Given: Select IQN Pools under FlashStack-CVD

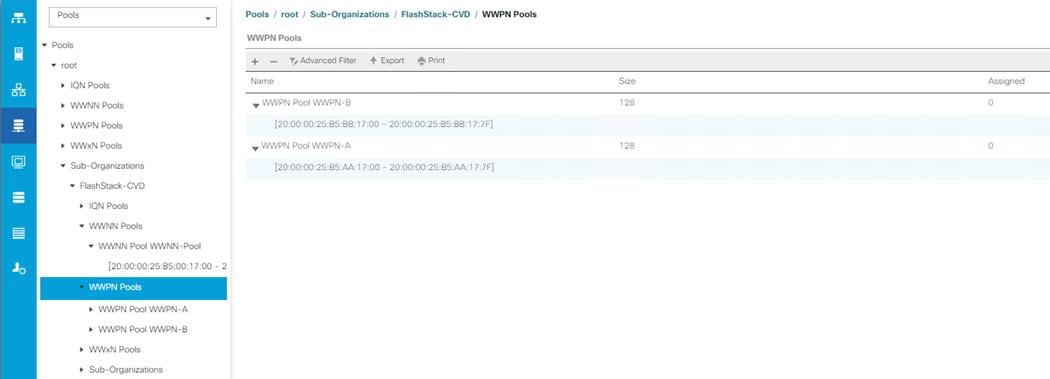Looking at the screenshot, I should [x=108, y=206].
